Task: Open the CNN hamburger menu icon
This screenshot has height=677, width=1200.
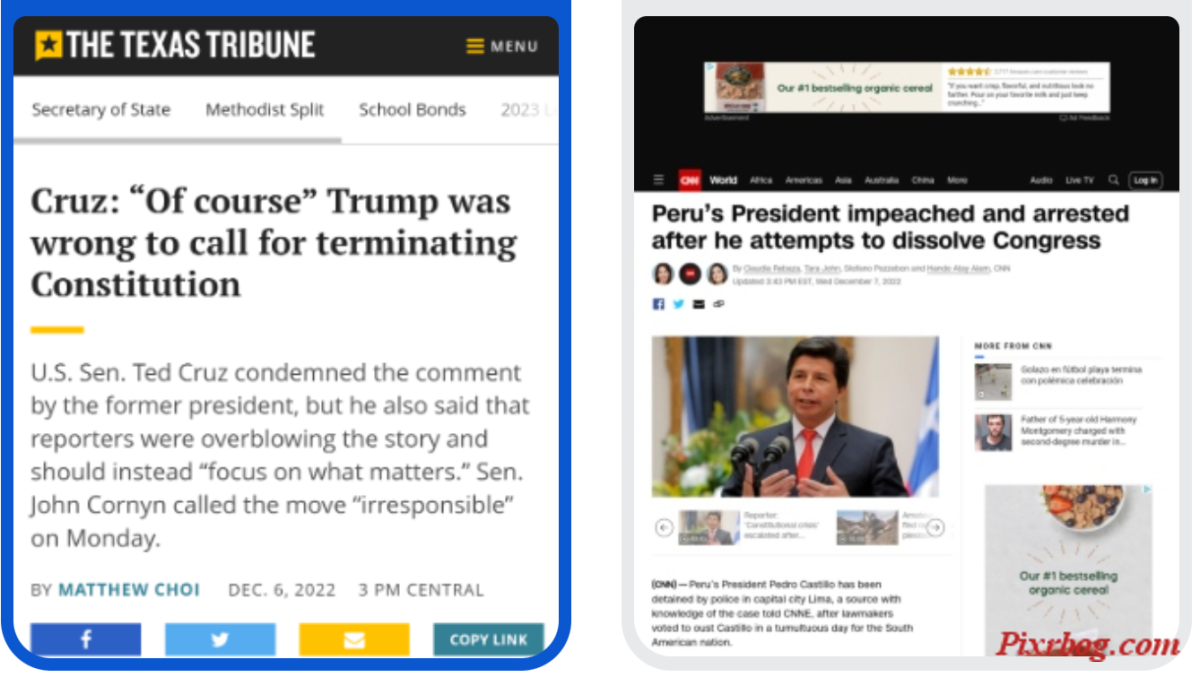Action: tap(659, 180)
